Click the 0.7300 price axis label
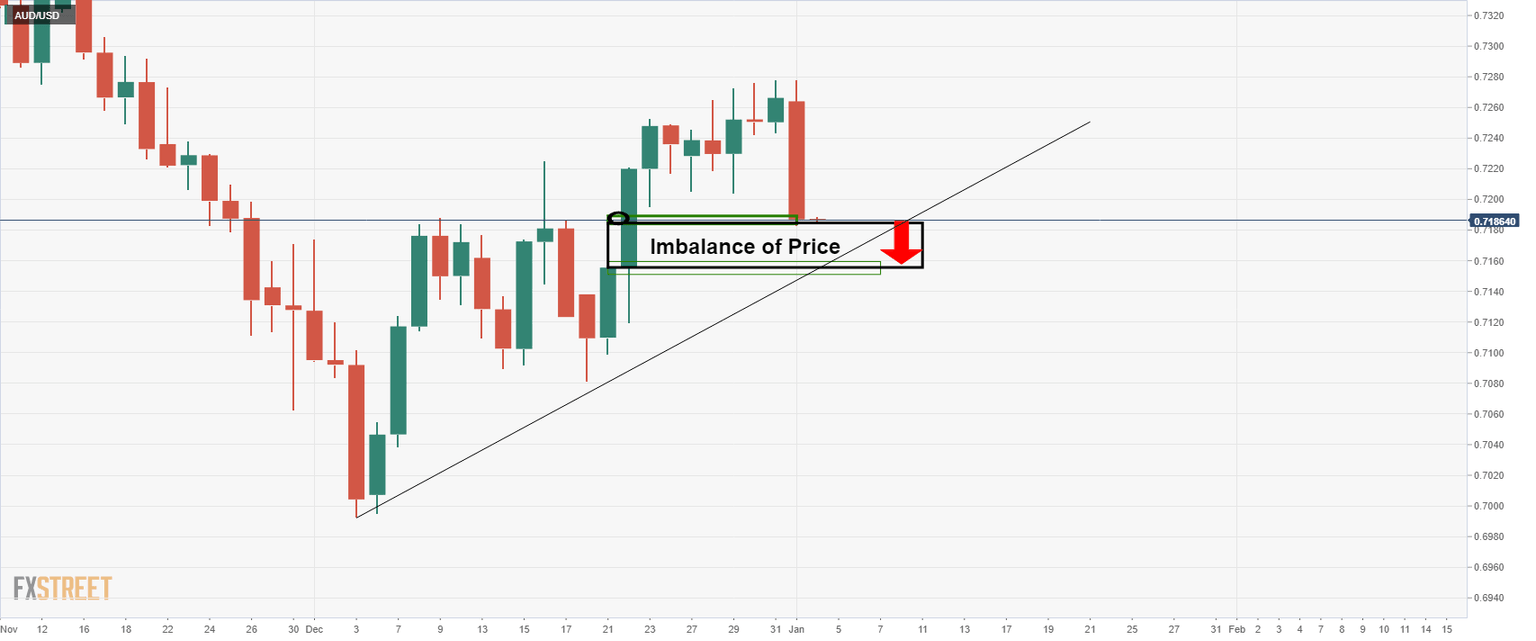The image size is (1536, 641). (x=1490, y=47)
